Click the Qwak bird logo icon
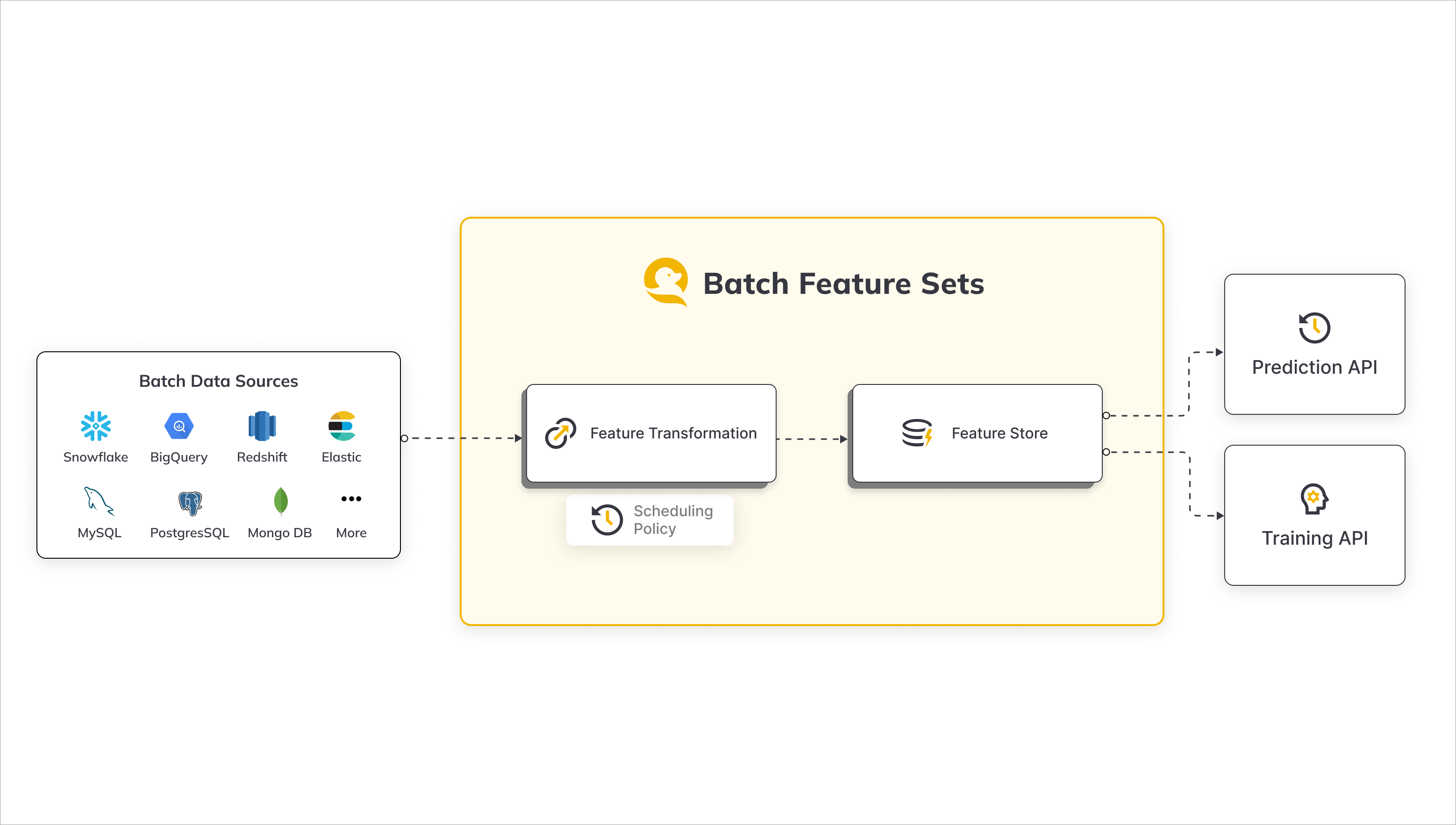The width and height of the screenshot is (1456, 825). (666, 282)
